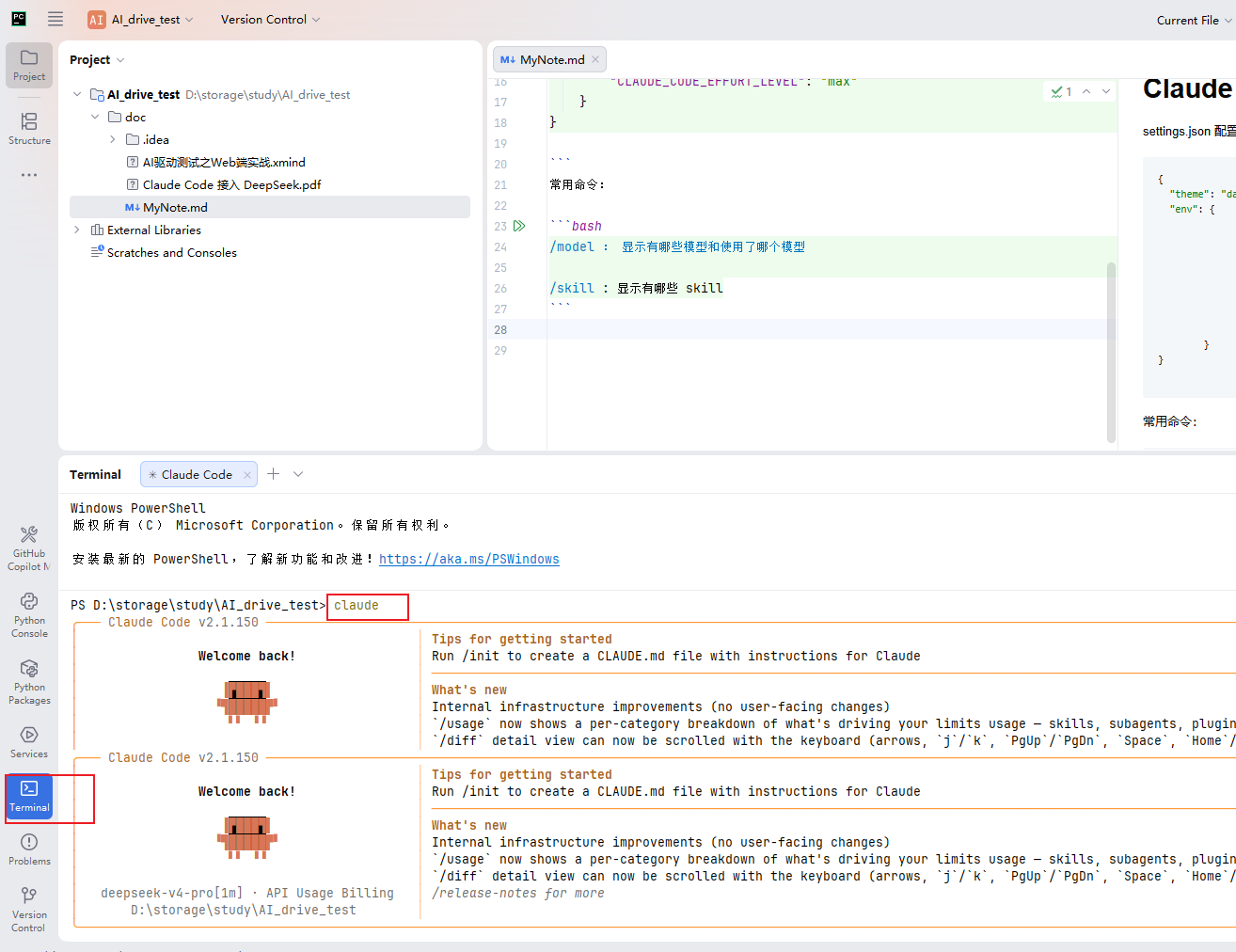1236x952 pixels.
Task: Close the MyNote.md editor tab
Action: click(x=595, y=59)
